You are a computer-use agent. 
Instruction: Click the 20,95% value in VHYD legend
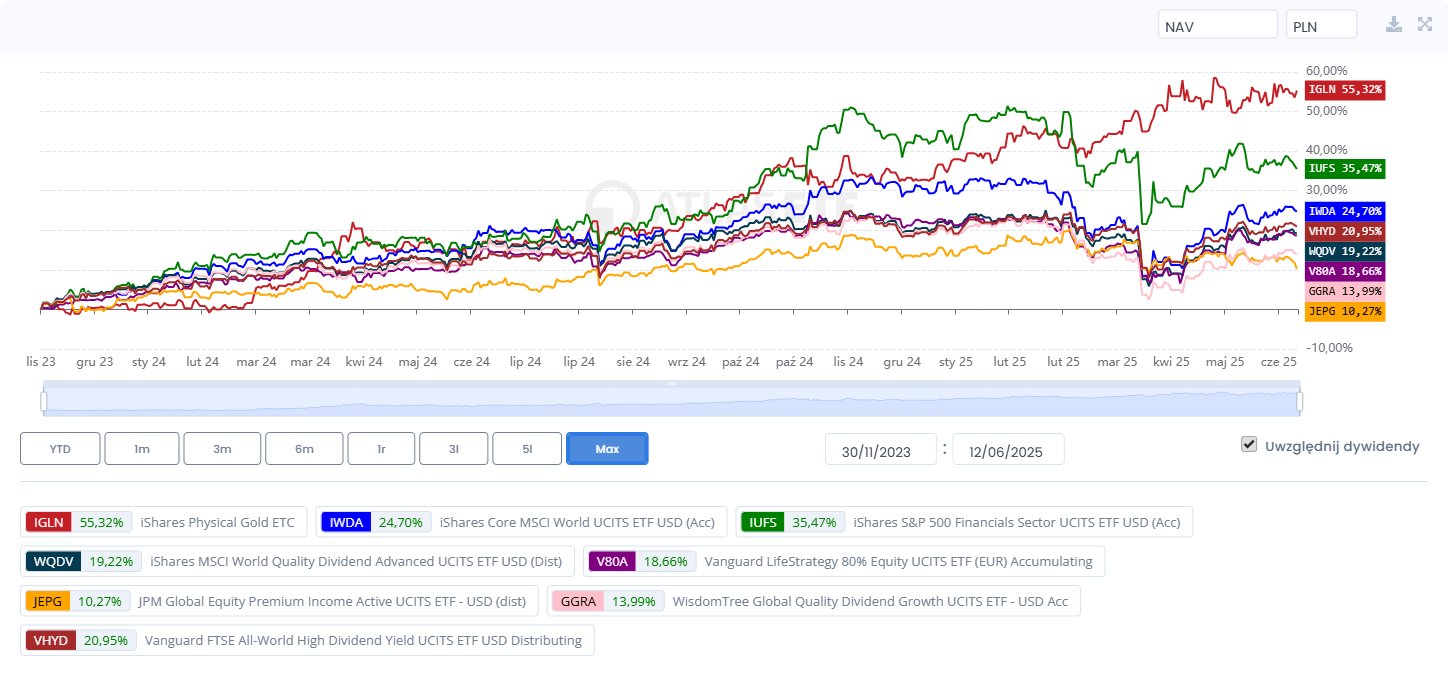(x=107, y=640)
